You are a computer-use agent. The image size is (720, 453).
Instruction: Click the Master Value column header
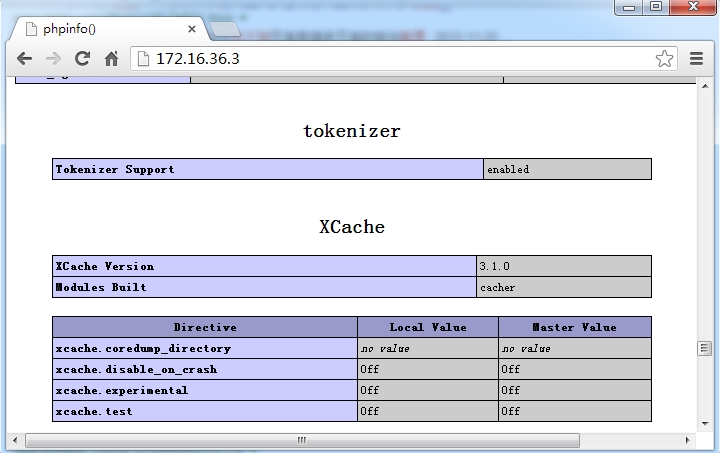(x=575, y=327)
